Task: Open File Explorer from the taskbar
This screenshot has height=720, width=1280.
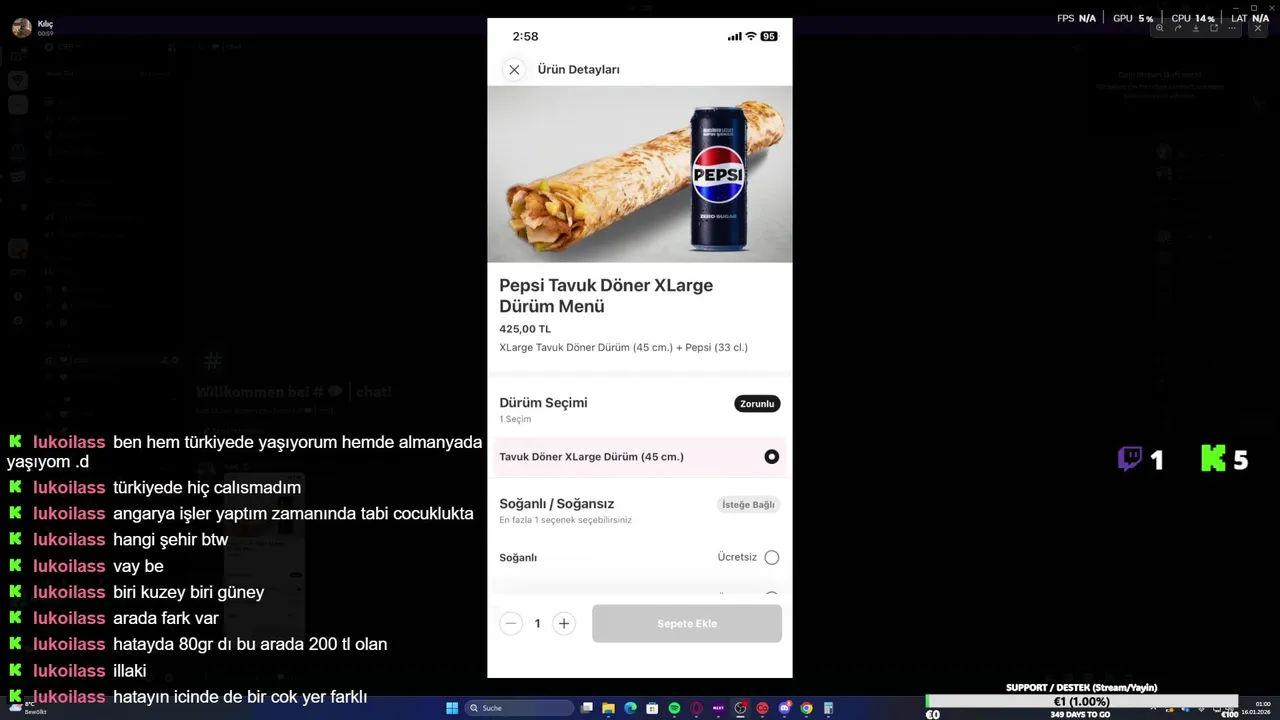Action: click(608, 708)
